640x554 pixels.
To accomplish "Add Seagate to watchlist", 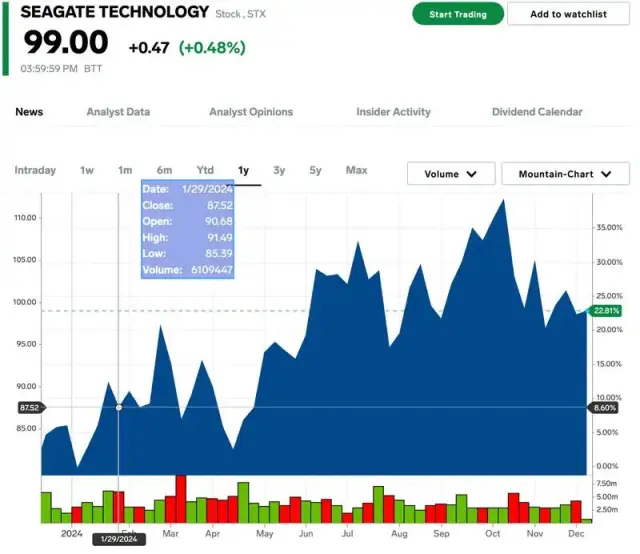I will click(568, 15).
